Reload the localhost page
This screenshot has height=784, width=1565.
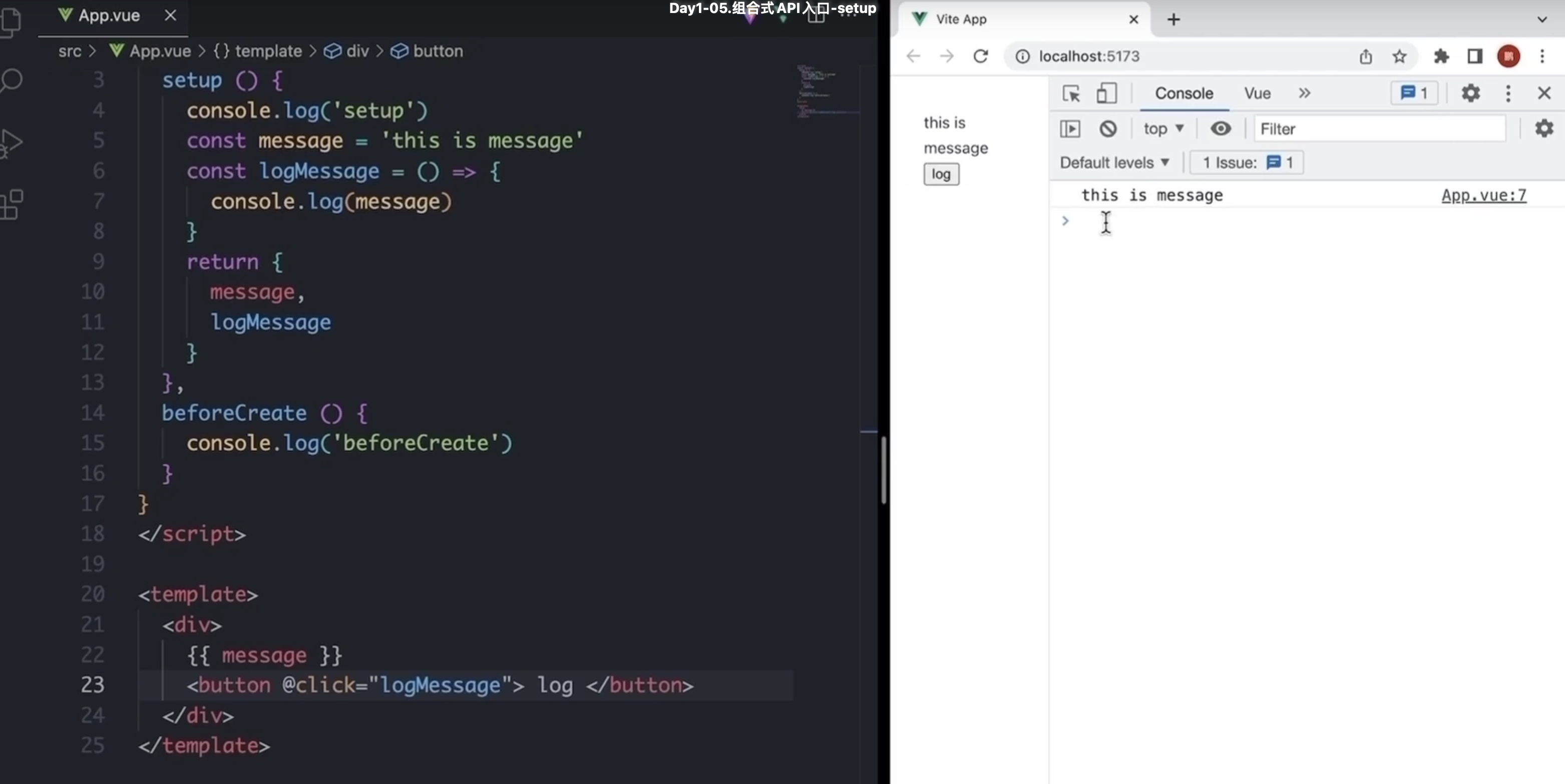click(x=981, y=57)
